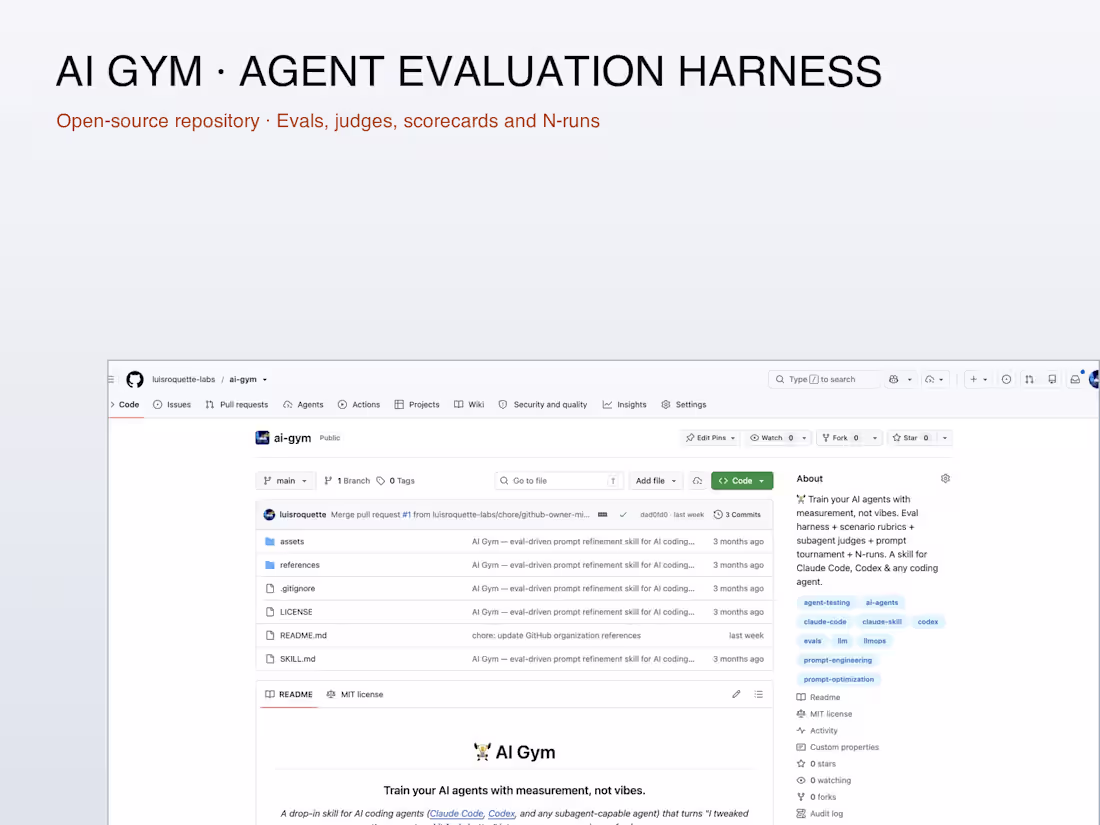Click the Edit Pins dropdown button

point(710,438)
